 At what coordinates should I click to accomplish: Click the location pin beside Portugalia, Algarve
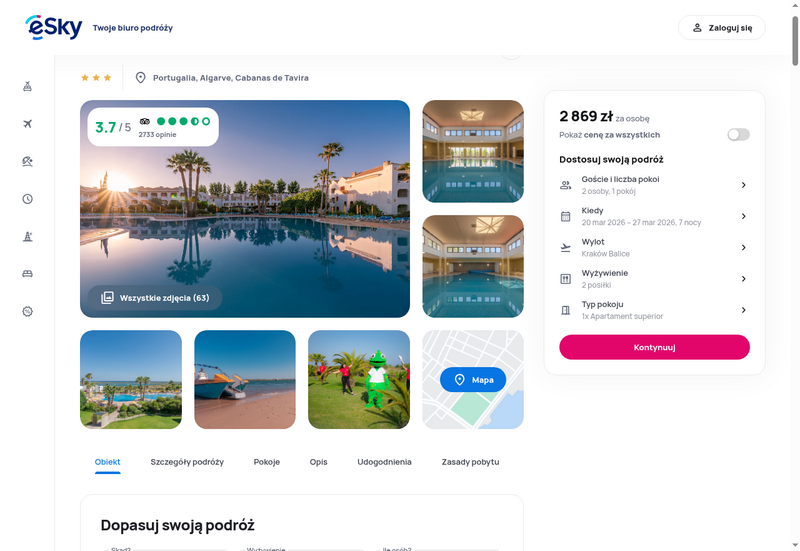[x=140, y=78]
